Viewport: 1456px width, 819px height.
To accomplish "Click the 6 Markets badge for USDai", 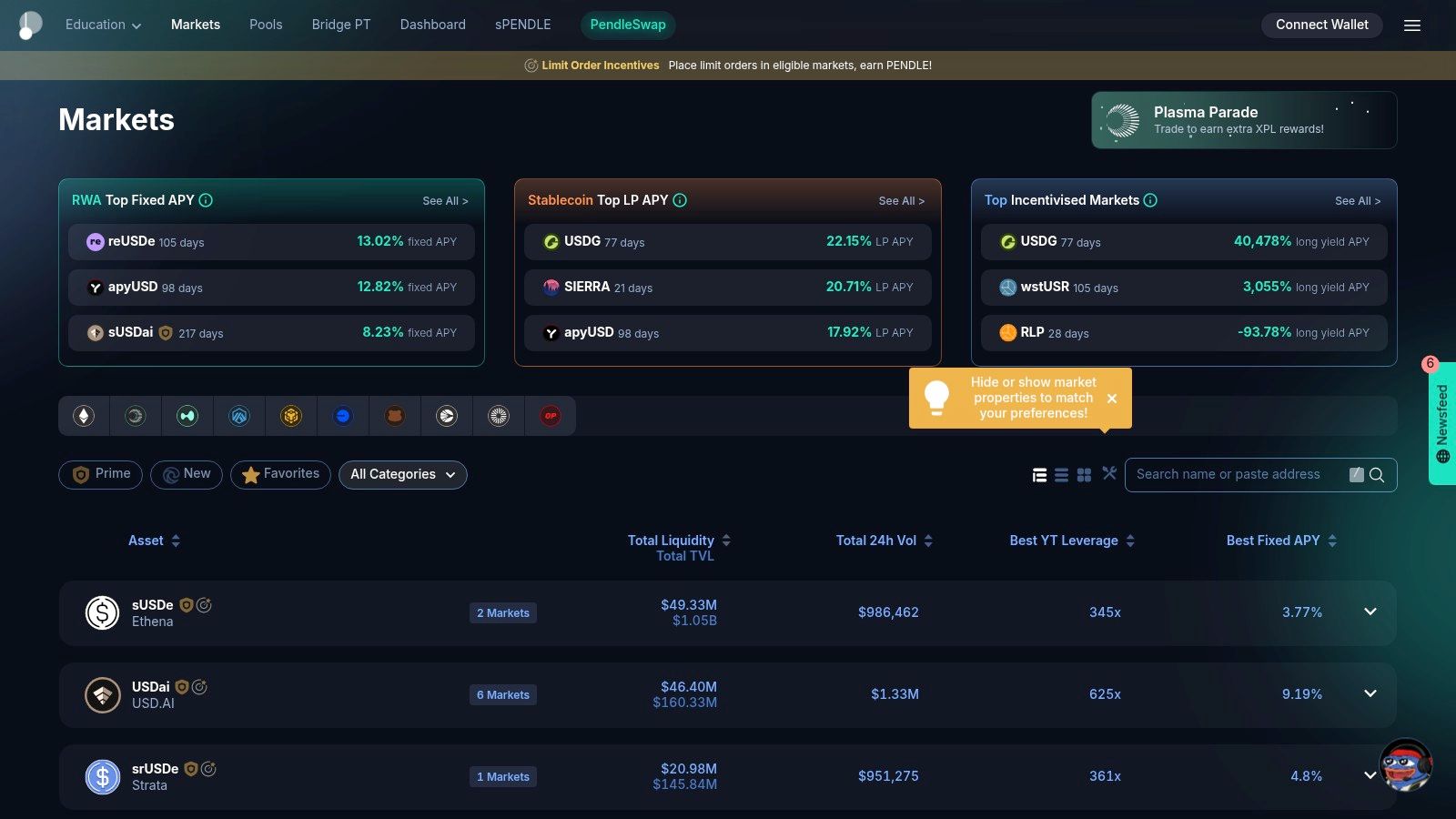I will tap(503, 695).
